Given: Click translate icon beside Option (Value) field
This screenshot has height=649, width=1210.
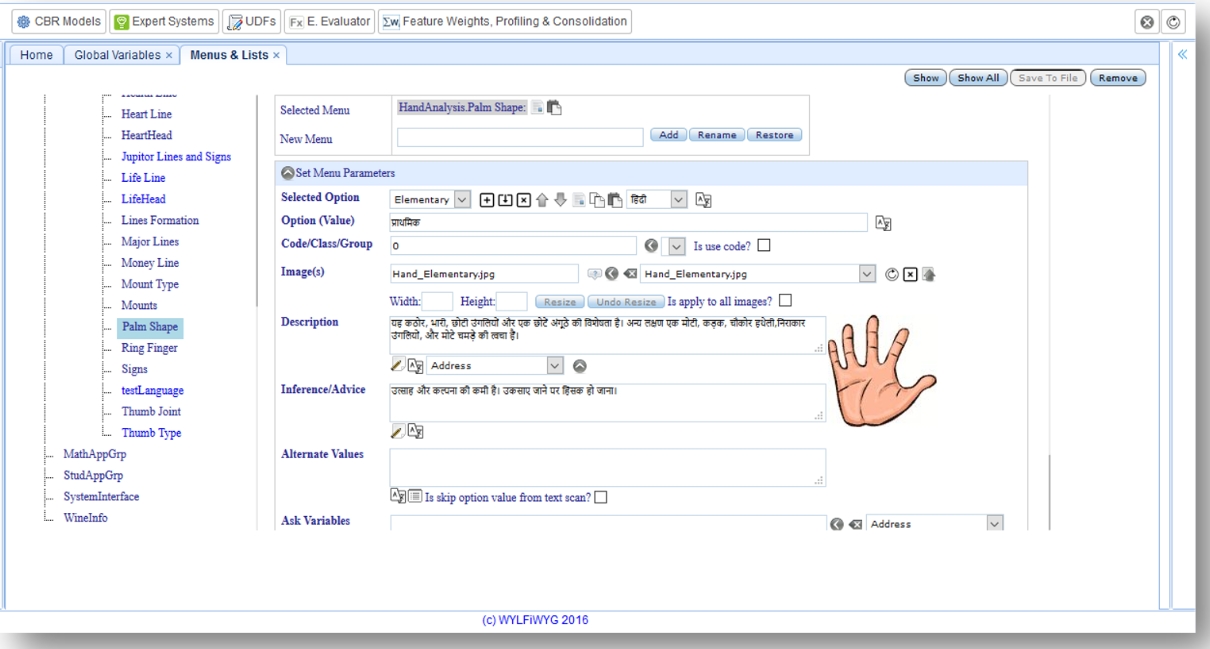Looking at the screenshot, I should point(882,223).
